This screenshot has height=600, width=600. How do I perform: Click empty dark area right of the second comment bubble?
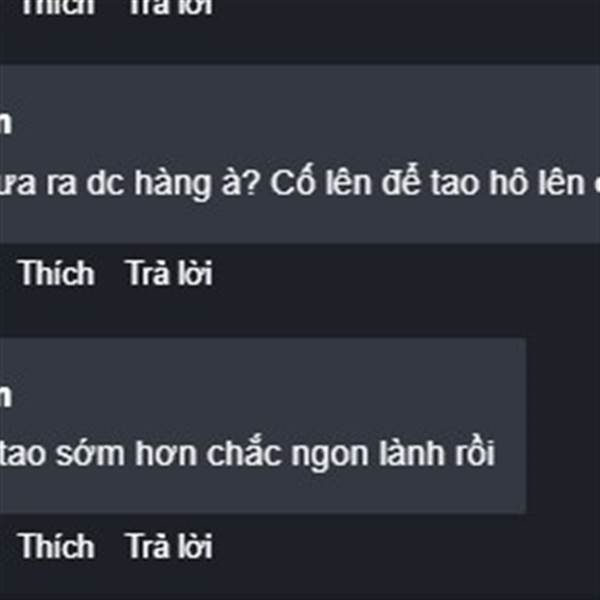pyautogui.click(x=562, y=426)
